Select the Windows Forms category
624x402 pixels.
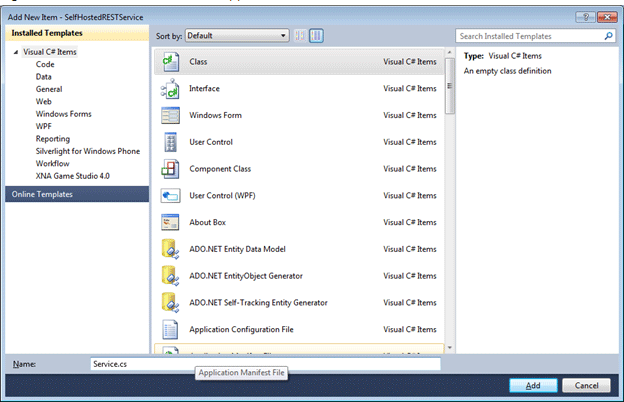click(64, 114)
